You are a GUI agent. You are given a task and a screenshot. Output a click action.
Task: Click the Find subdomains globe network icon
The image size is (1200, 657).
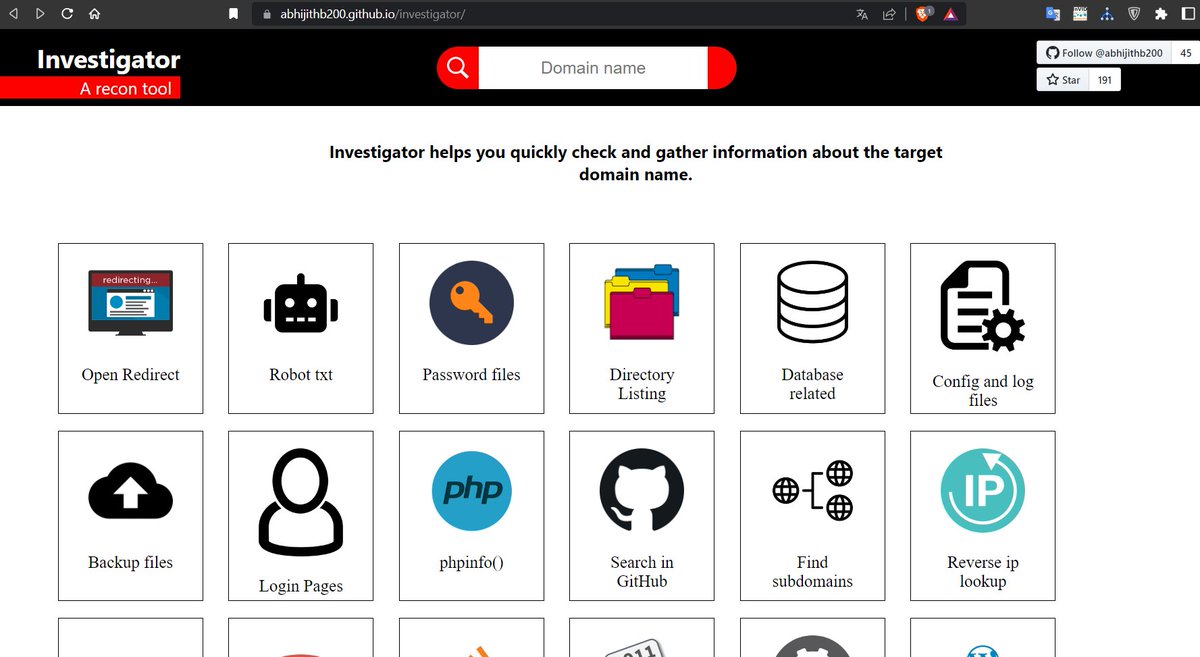(x=812, y=490)
